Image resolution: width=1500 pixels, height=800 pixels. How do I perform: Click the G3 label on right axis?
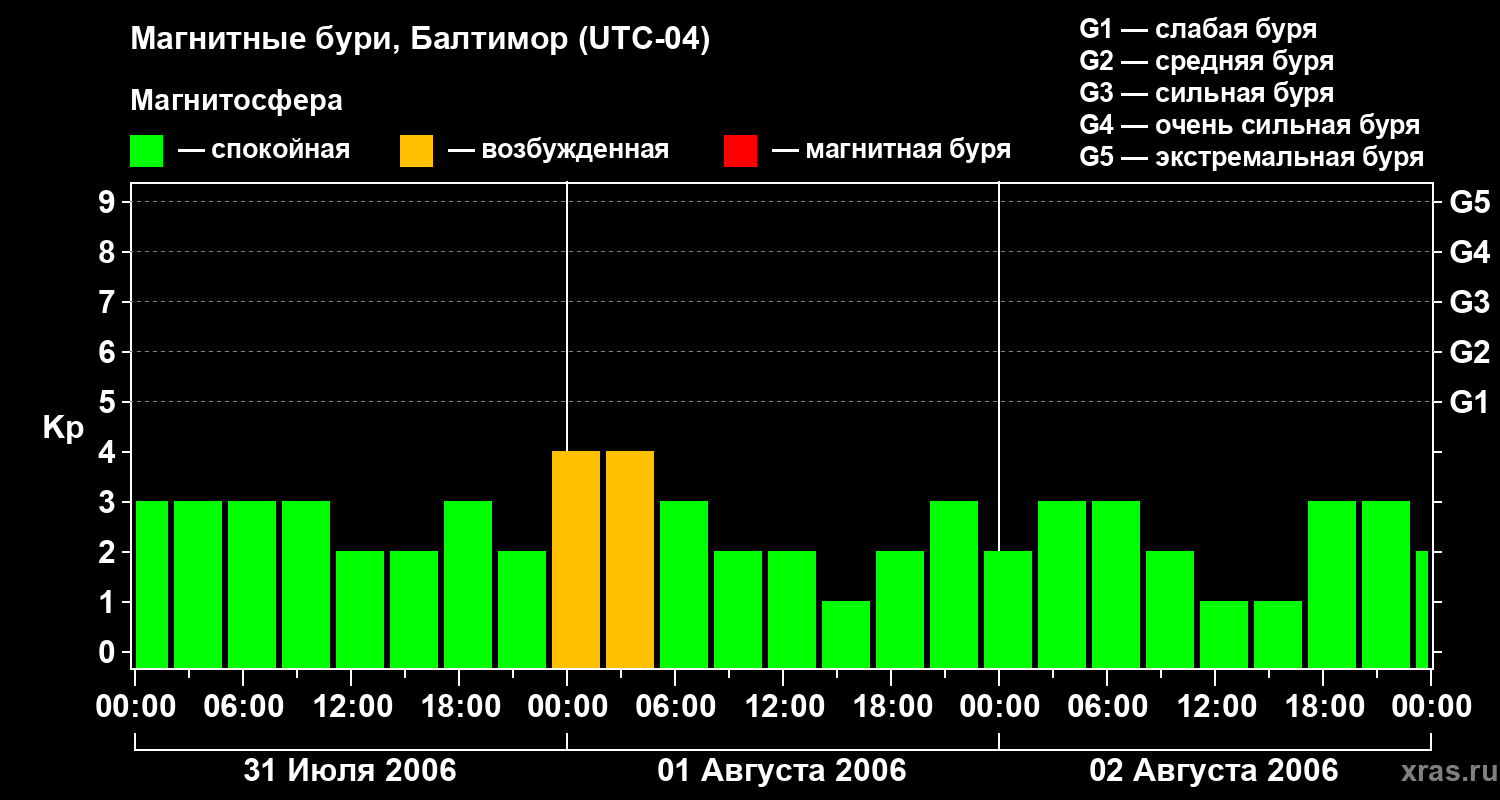click(x=1469, y=302)
